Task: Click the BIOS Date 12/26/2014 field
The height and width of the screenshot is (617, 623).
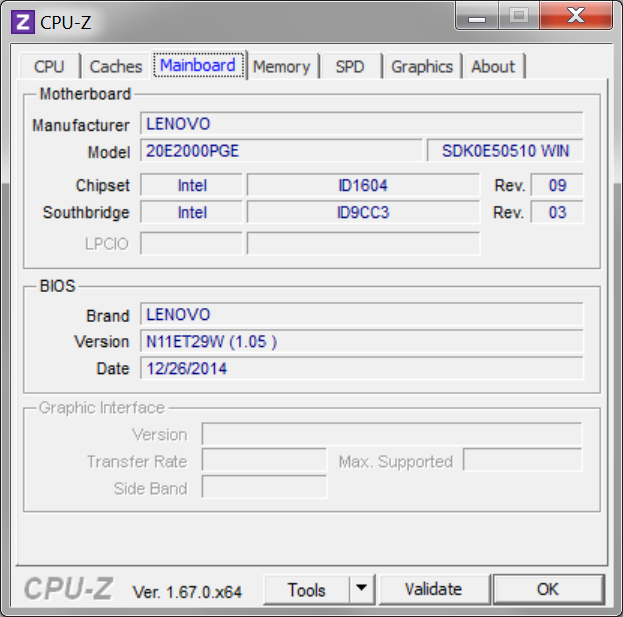Action: tap(361, 368)
